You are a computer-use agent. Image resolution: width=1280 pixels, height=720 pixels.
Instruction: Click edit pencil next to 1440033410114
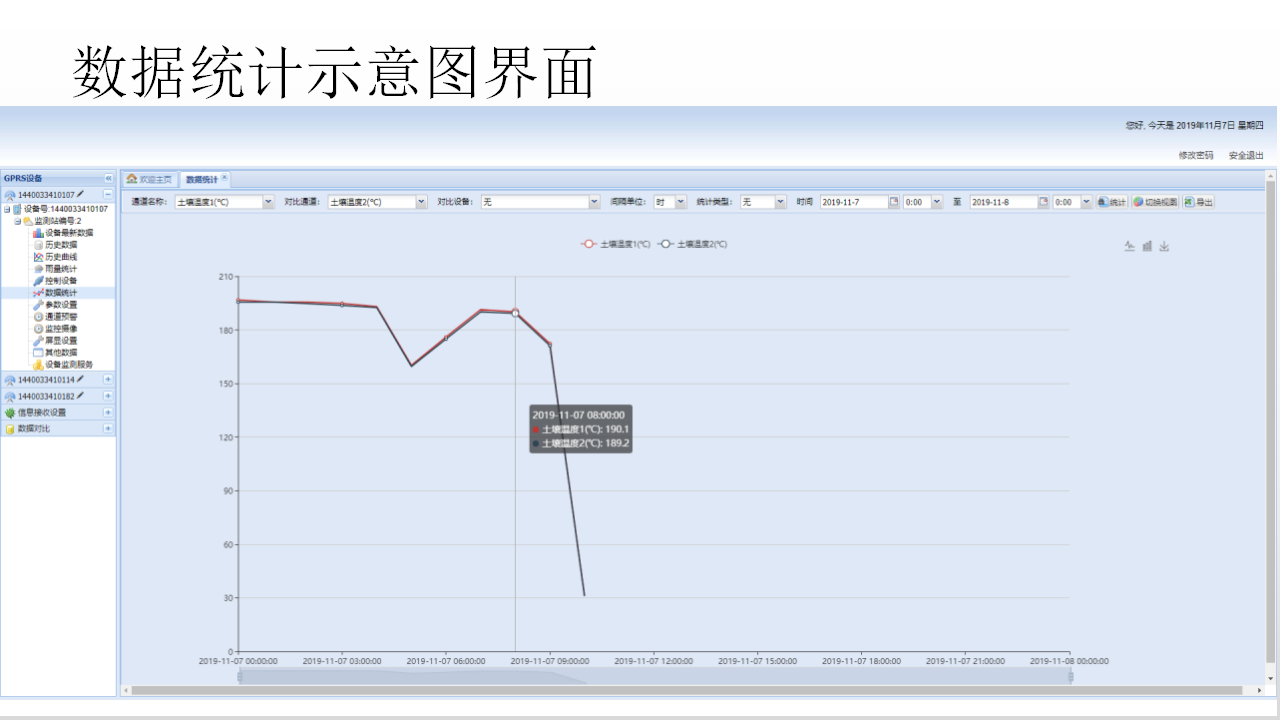80,380
